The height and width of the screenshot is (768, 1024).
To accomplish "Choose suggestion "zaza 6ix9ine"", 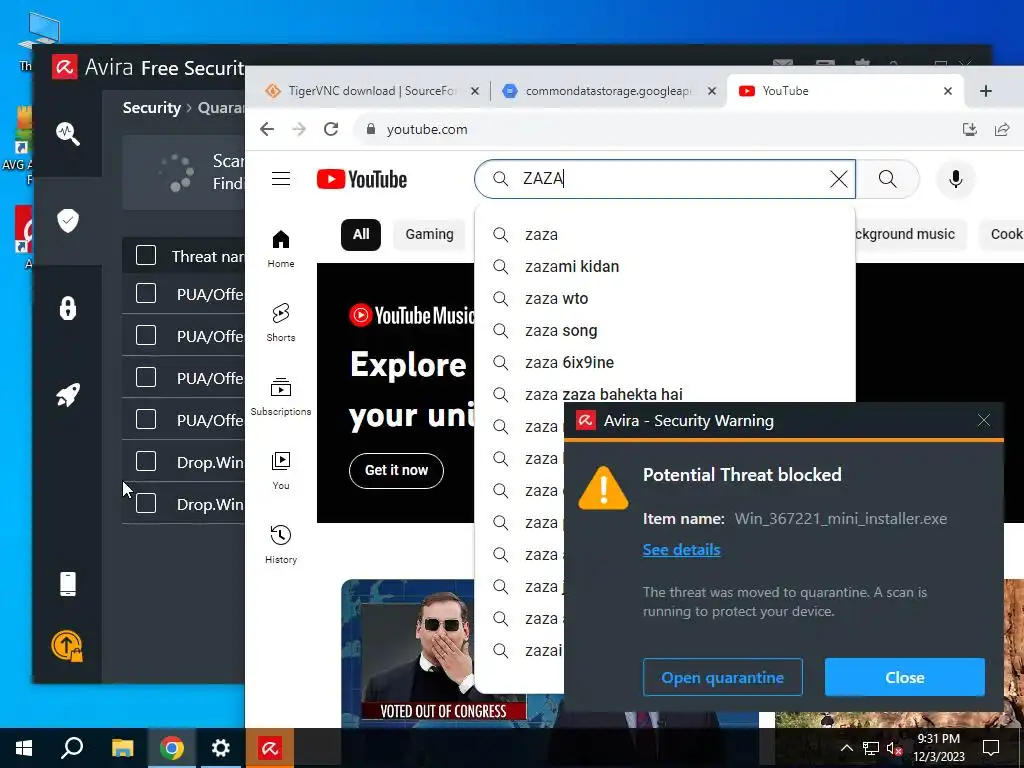I will point(665,362).
